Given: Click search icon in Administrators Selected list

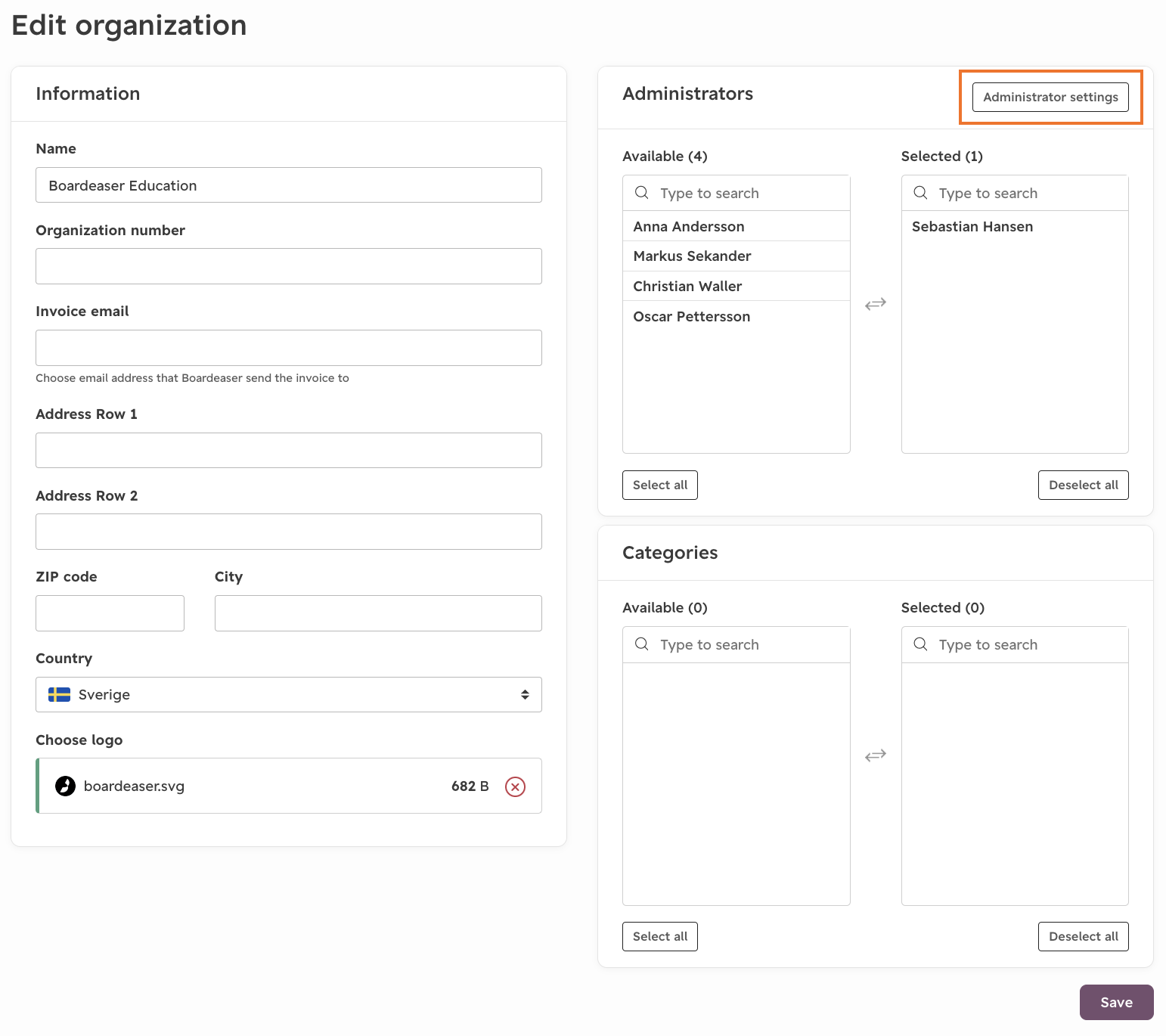Looking at the screenshot, I should click(920, 193).
